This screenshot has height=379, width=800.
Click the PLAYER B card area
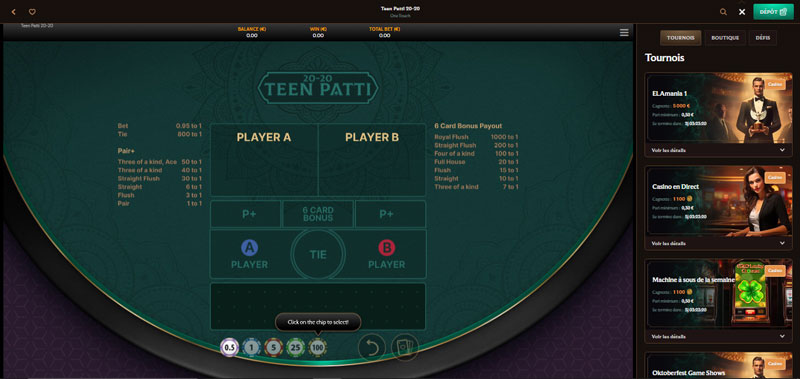coord(372,160)
